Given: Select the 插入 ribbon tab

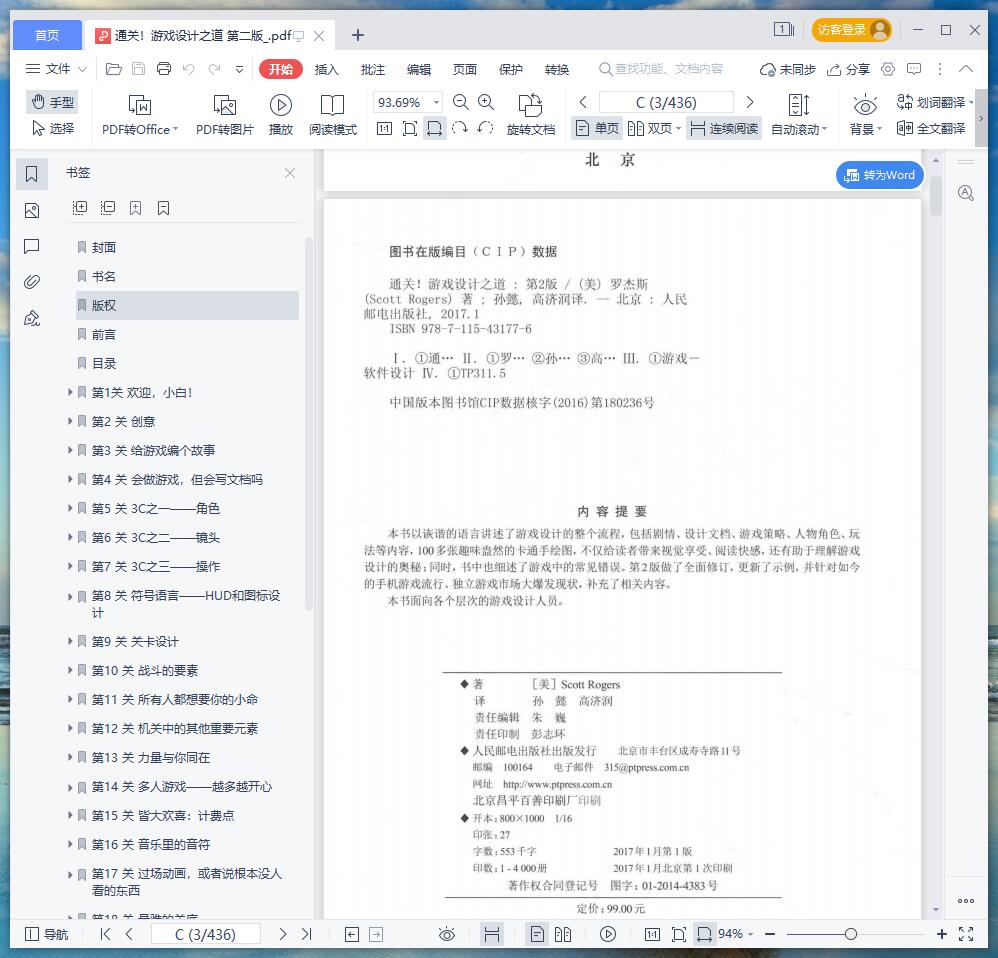Looking at the screenshot, I should tap(327, 69).
